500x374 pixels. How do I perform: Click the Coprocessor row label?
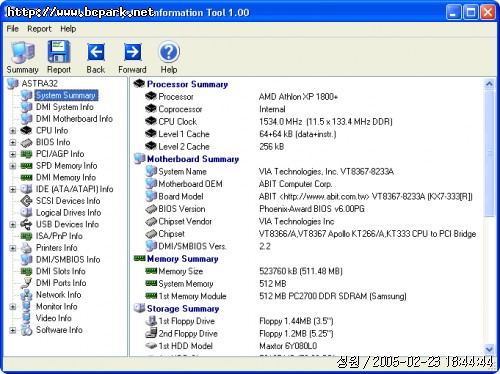[180, 109]
